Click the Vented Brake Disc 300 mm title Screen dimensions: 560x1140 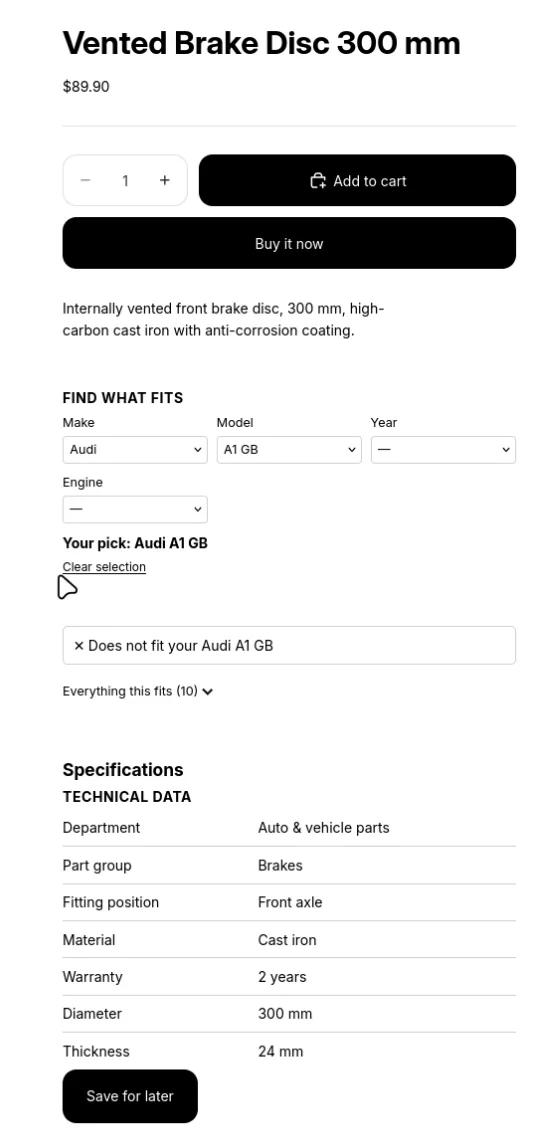[261, 44]
